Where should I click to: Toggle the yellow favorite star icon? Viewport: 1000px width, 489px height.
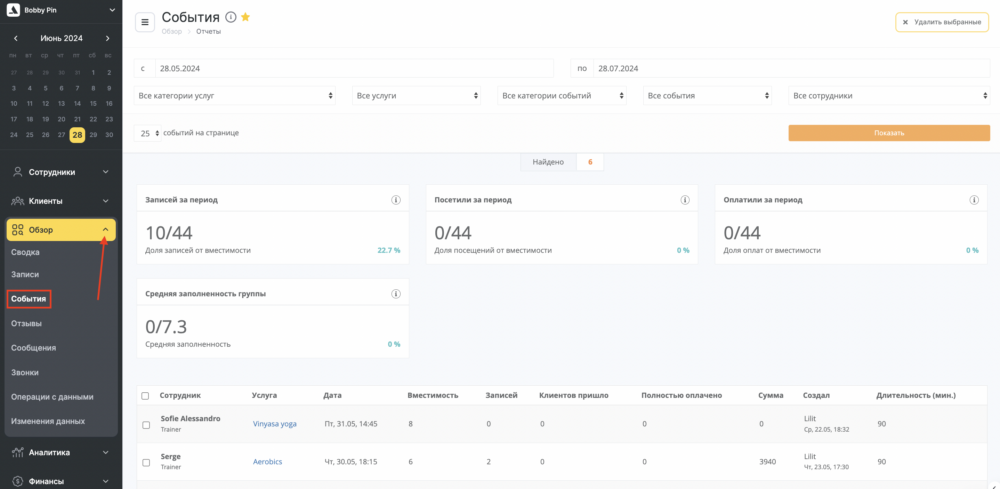(246, 17)
